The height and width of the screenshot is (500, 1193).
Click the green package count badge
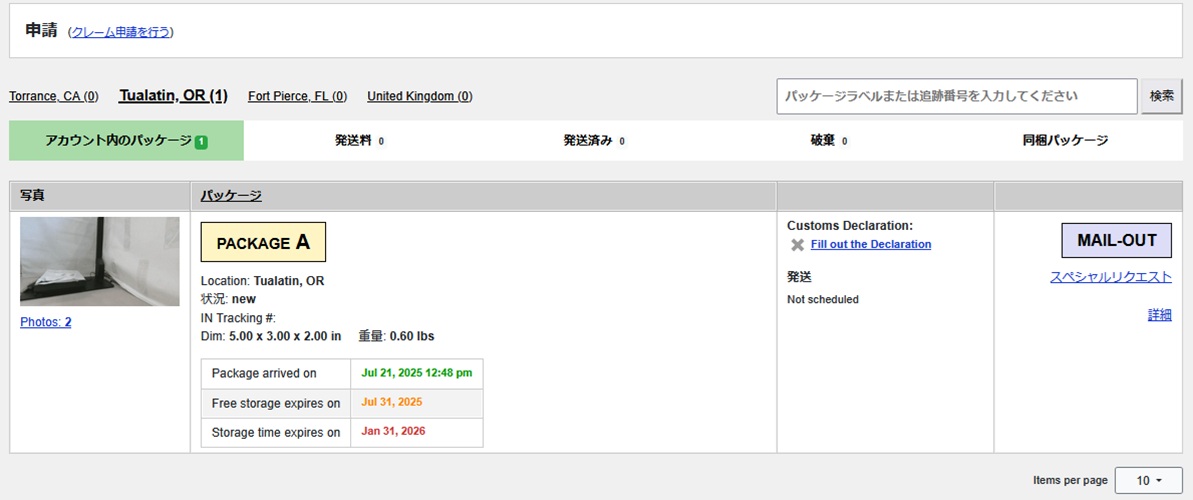coord(201,142)
